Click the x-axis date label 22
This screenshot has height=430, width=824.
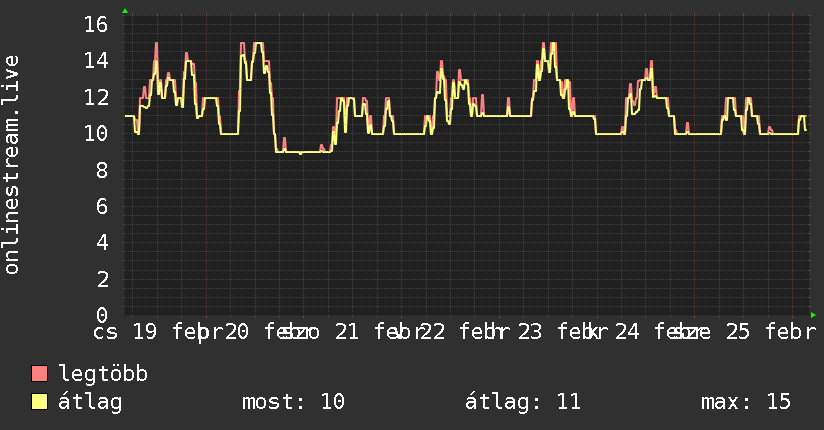pyautogui.click(x=433, y=332)
